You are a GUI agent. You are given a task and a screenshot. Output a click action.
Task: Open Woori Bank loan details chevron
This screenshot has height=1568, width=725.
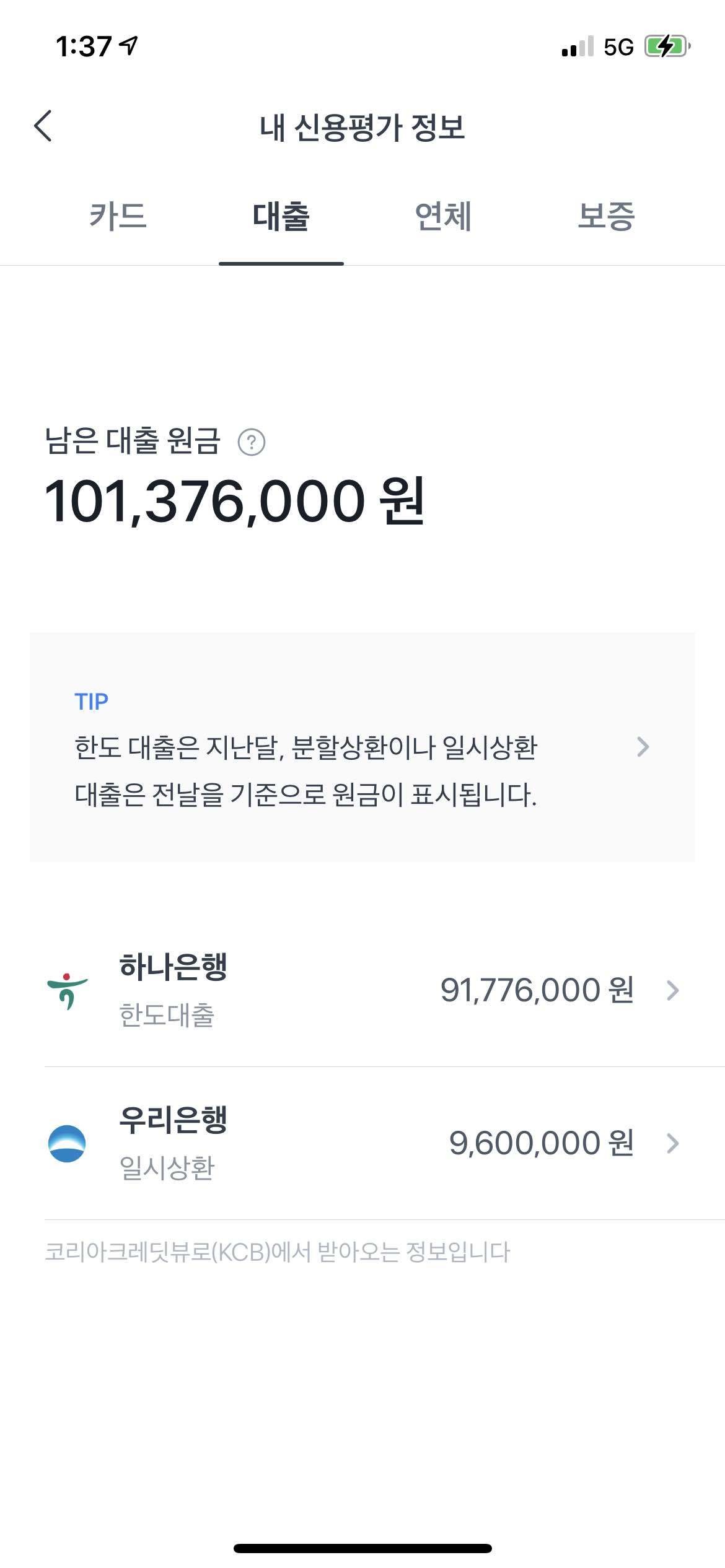[x=672, y=1143]
